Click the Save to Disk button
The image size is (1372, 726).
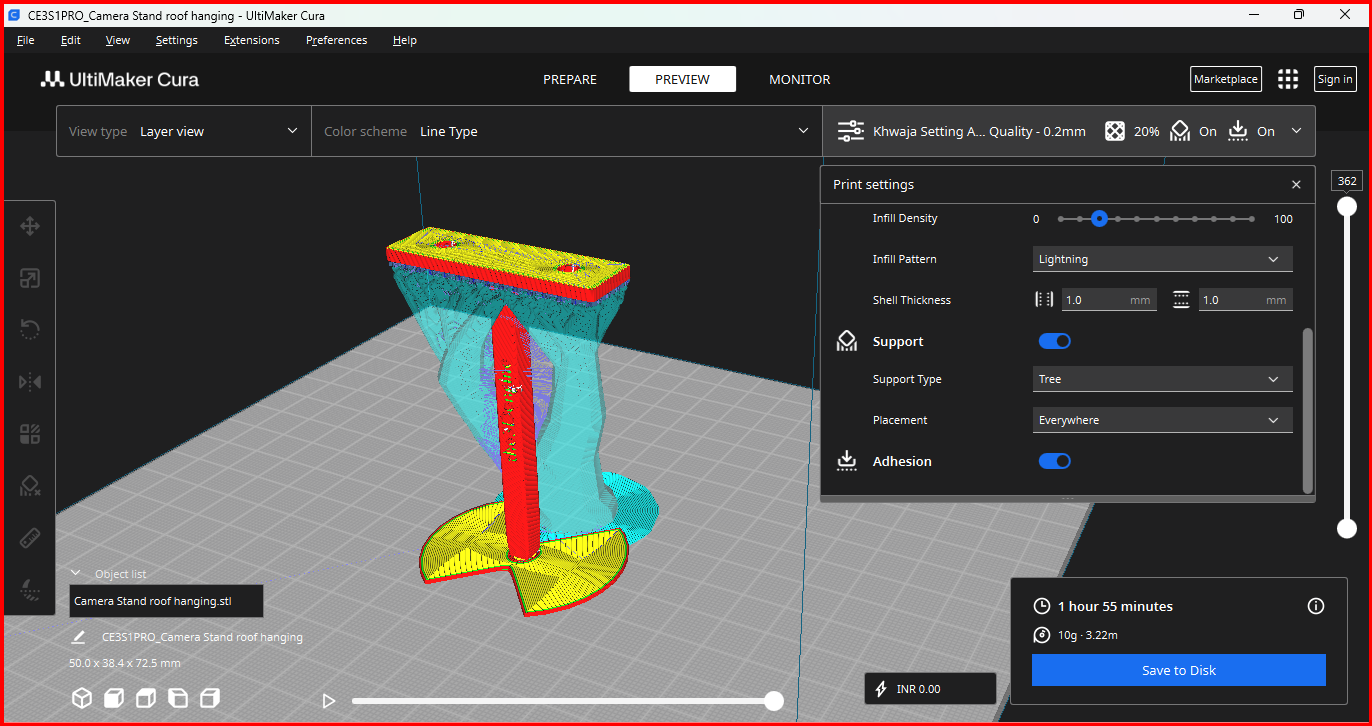1179,670
